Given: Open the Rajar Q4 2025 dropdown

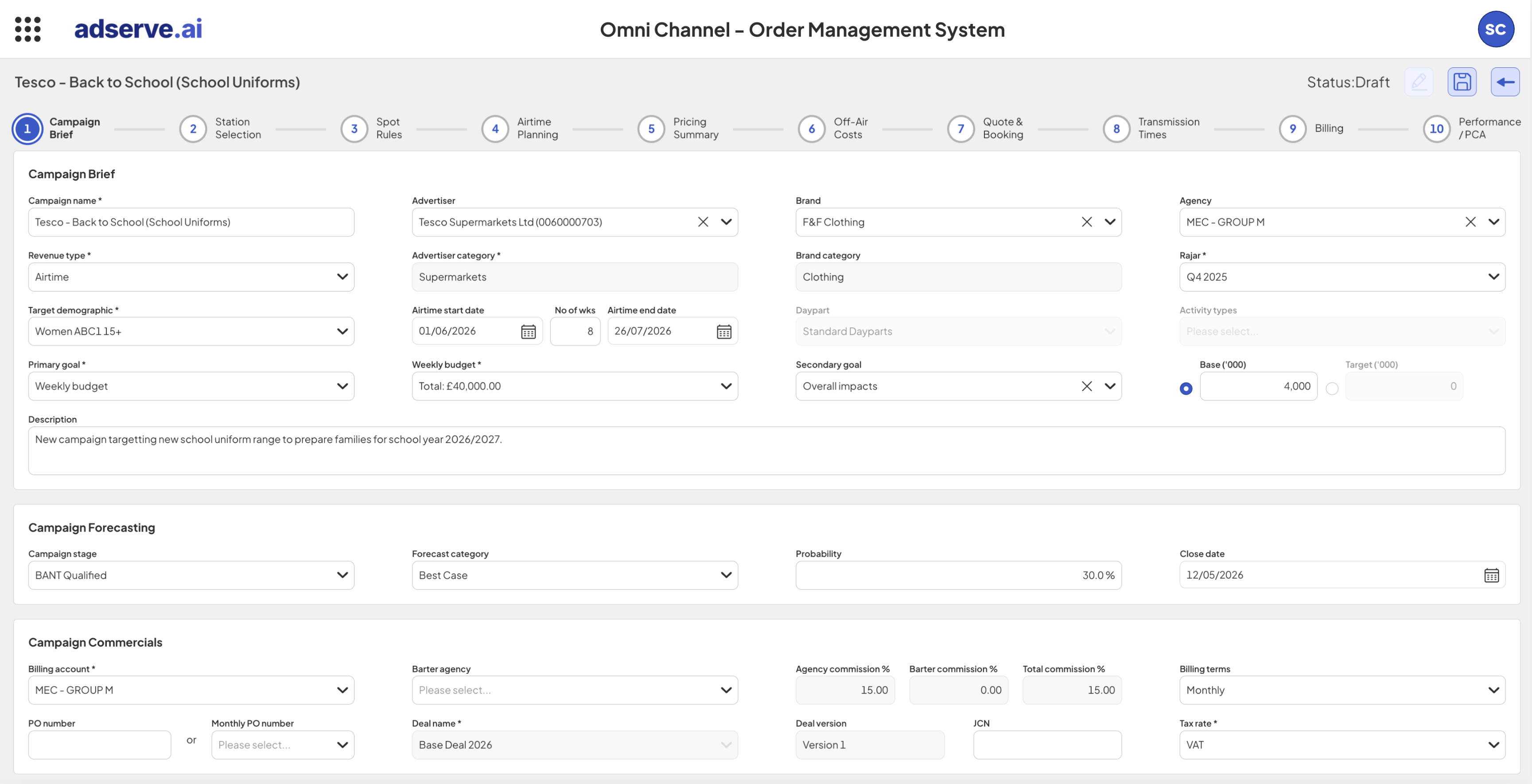Looking at the screenshot, I should click(x=1341, y=276).
